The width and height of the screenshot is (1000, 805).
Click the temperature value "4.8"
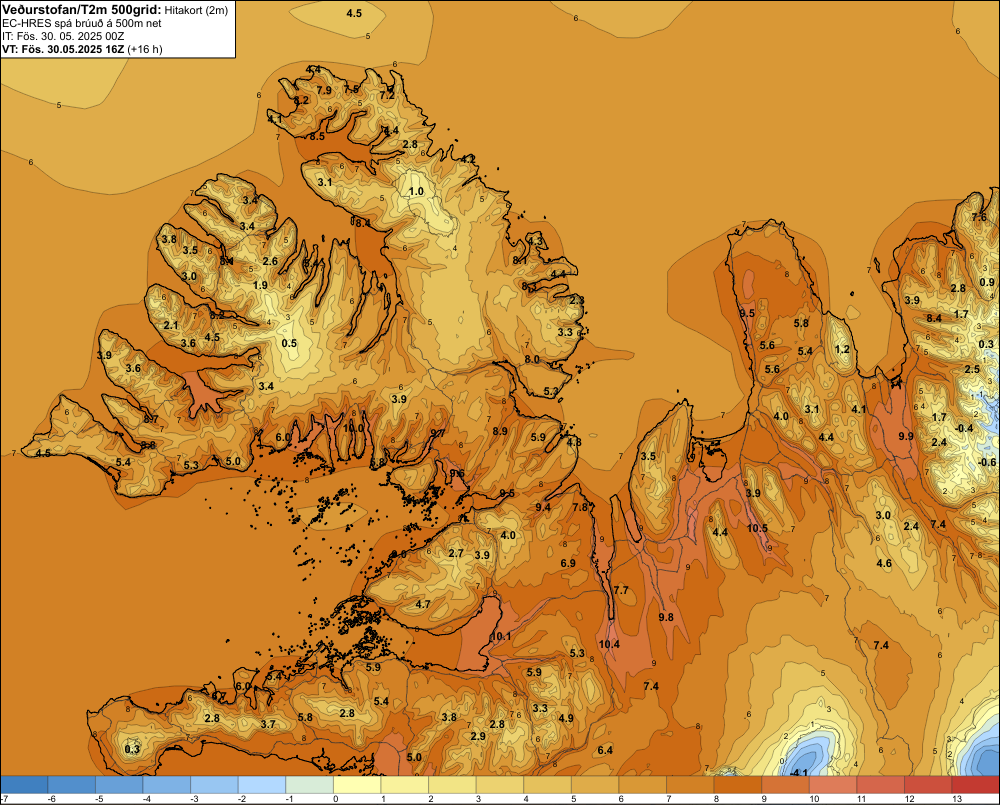tap(574, 443)
